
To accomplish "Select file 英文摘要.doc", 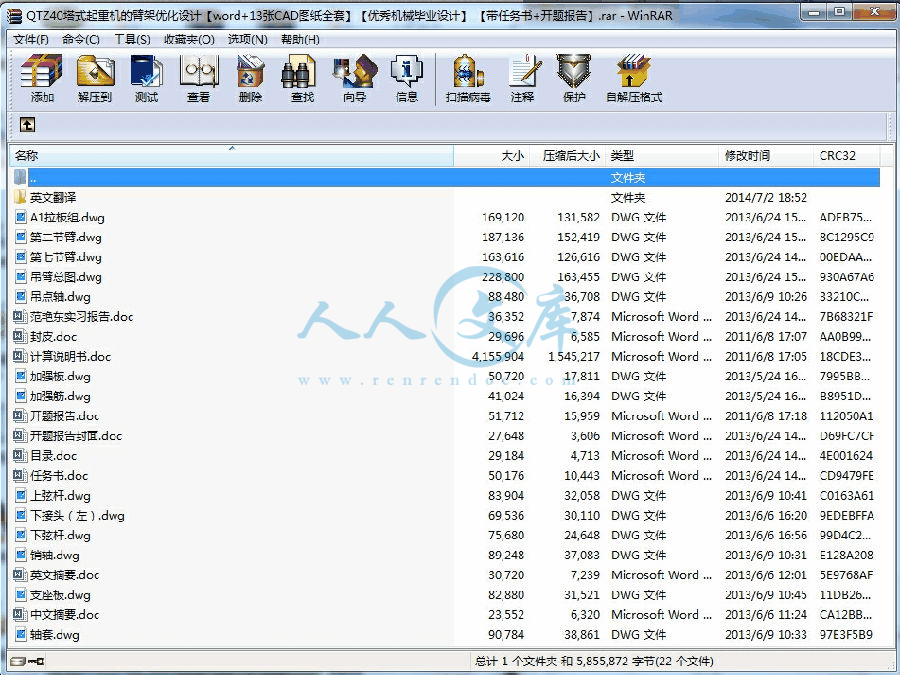I will pos(64,575).
